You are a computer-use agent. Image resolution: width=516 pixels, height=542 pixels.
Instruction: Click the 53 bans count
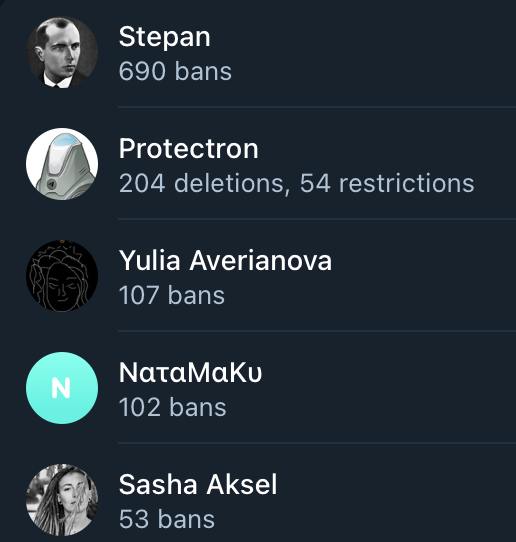point(167,519)
